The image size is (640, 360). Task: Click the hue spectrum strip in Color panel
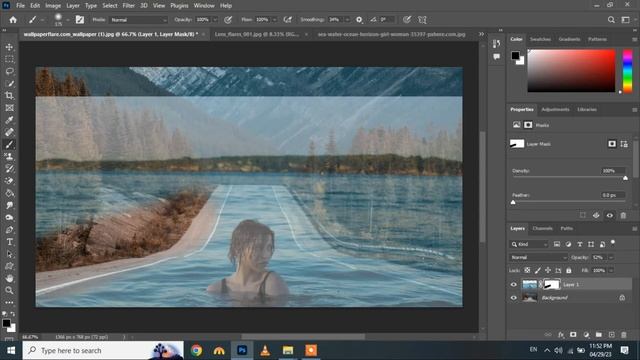pyautogui.click(x=627, y=71)
